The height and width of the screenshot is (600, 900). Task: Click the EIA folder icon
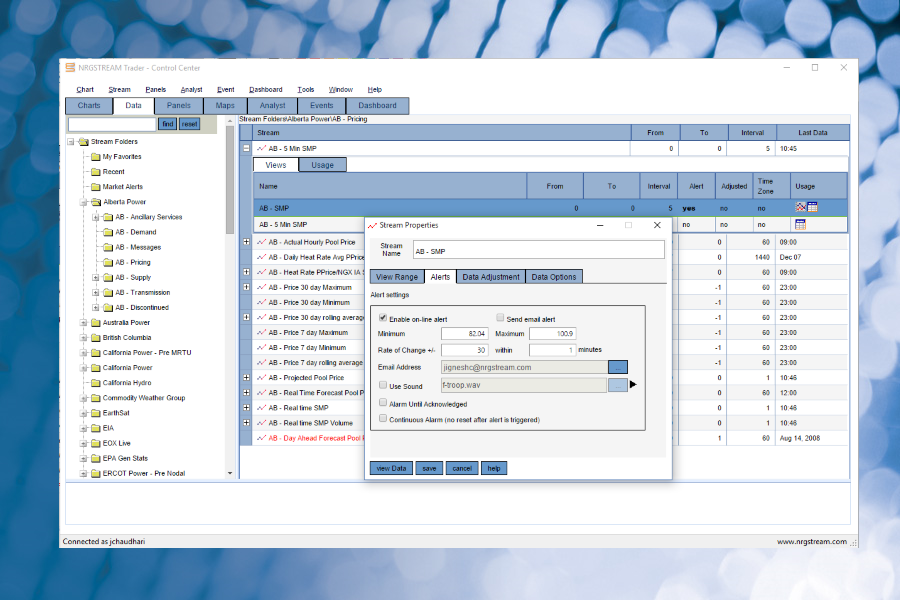[x=96, y=428]
